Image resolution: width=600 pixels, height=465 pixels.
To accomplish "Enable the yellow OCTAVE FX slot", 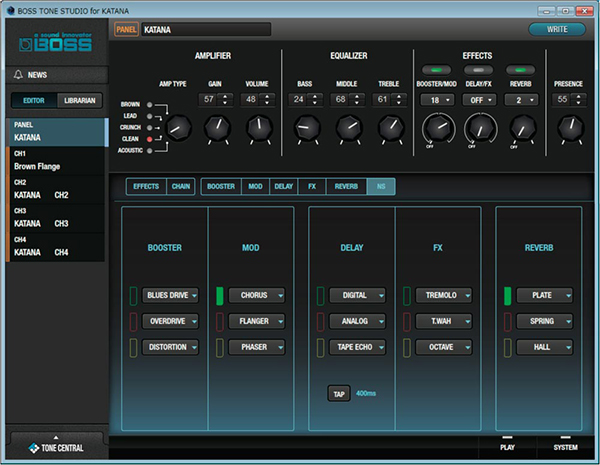I will point(407,348).
